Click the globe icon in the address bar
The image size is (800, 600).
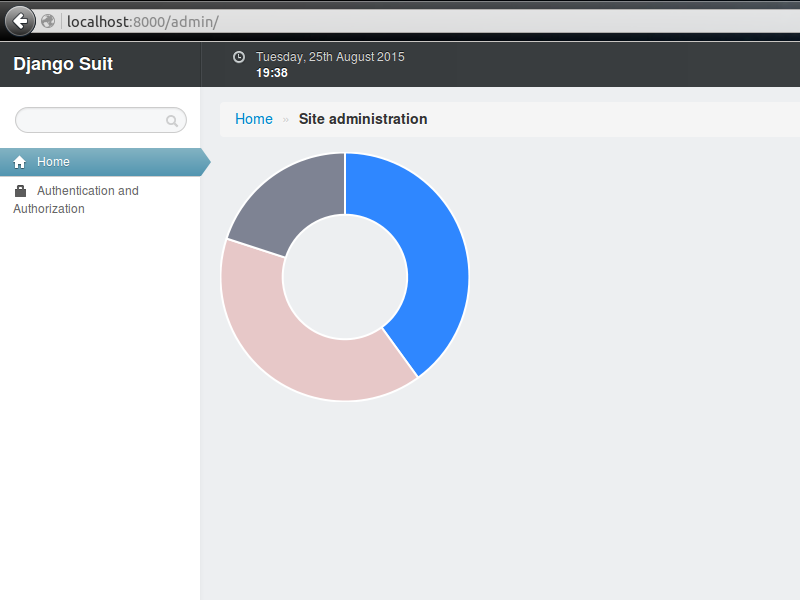click(48, 20)
